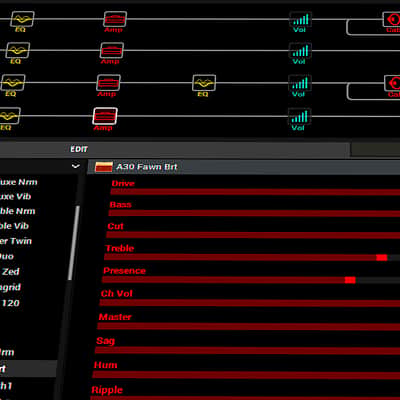400x400 pixels.
Task: Click the highlighted Amp block in the fourth row
Action: tap(105, 116)
